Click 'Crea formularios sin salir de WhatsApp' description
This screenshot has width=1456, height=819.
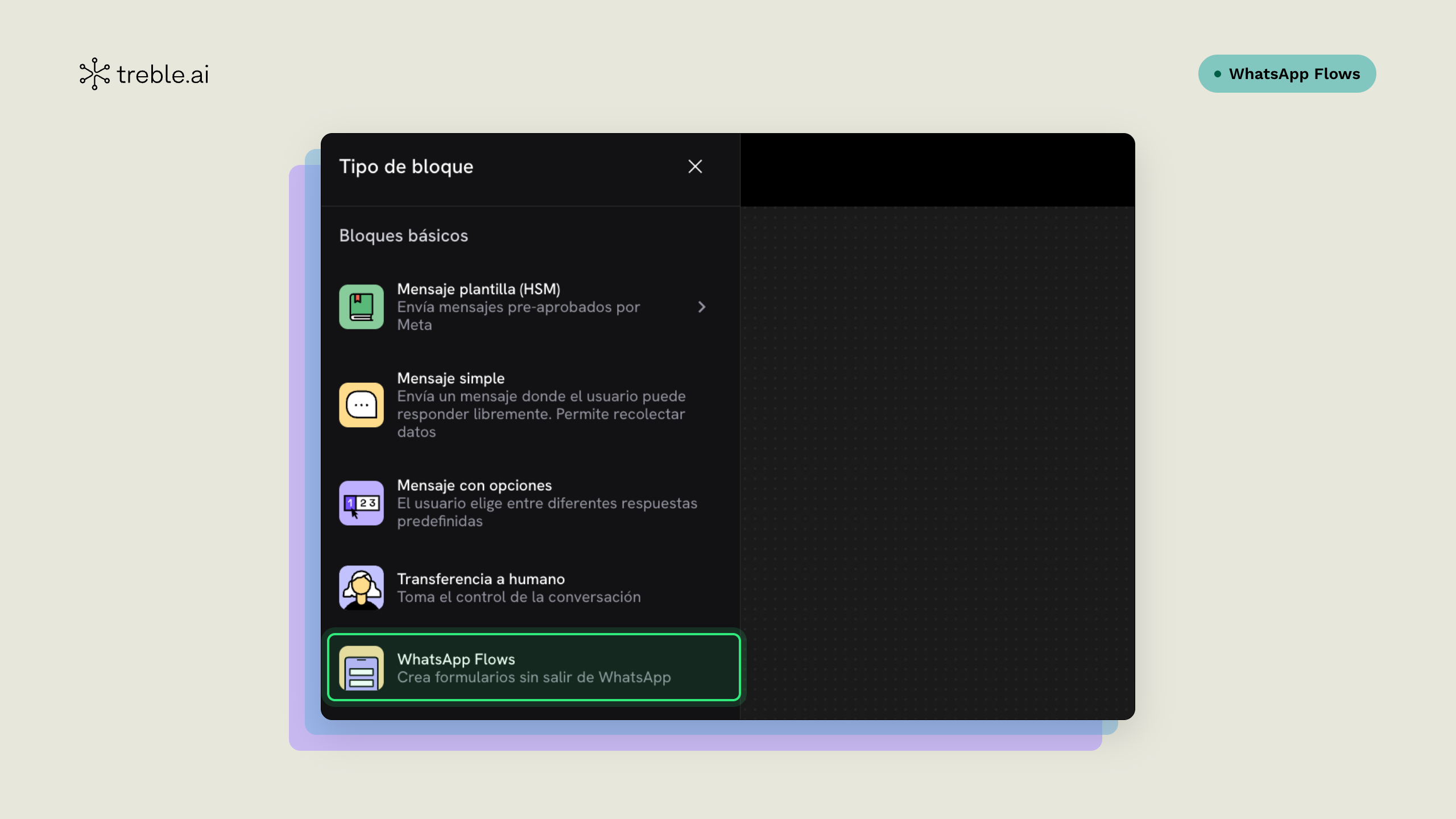click(533, 677)
